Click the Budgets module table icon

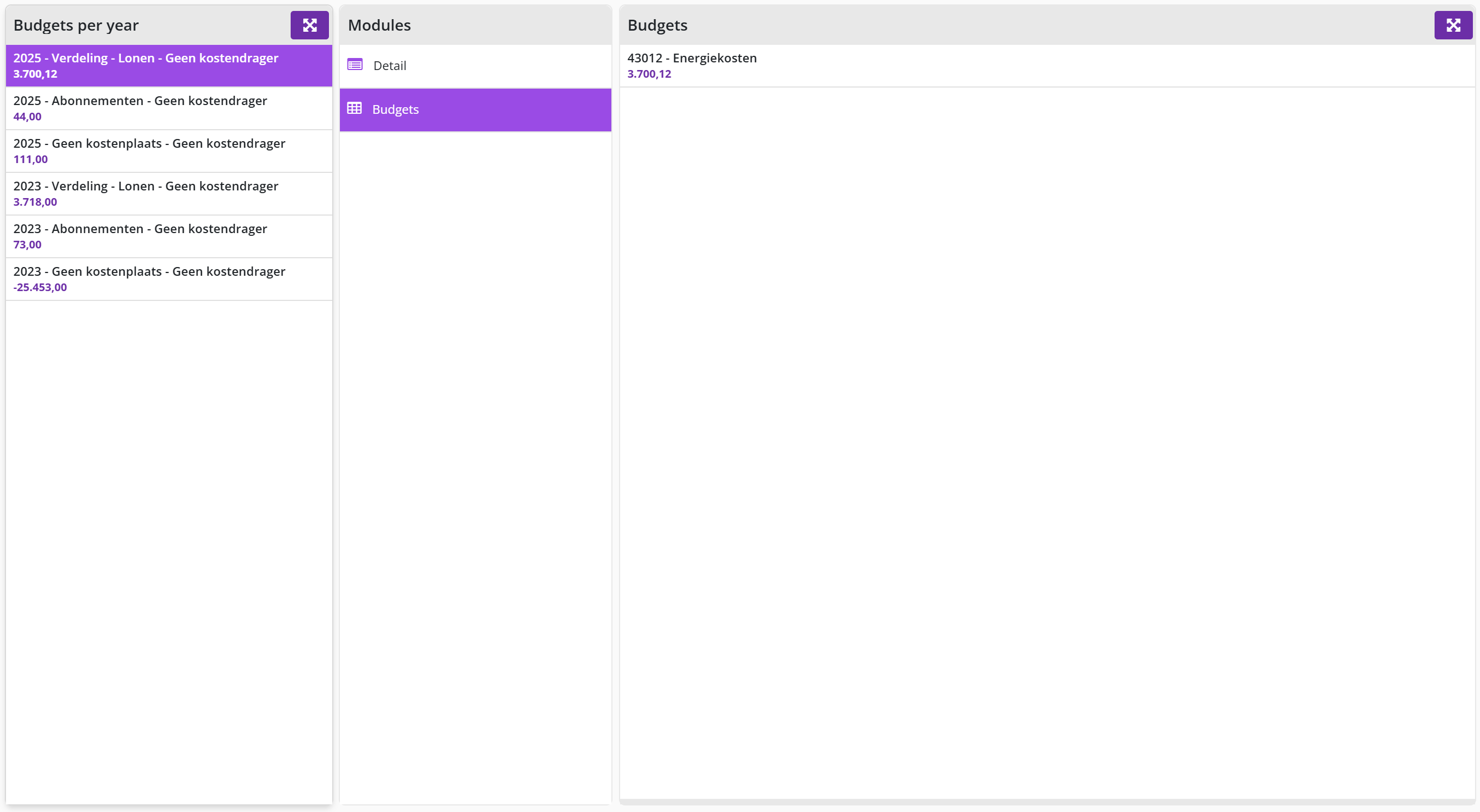pos(355,108)
